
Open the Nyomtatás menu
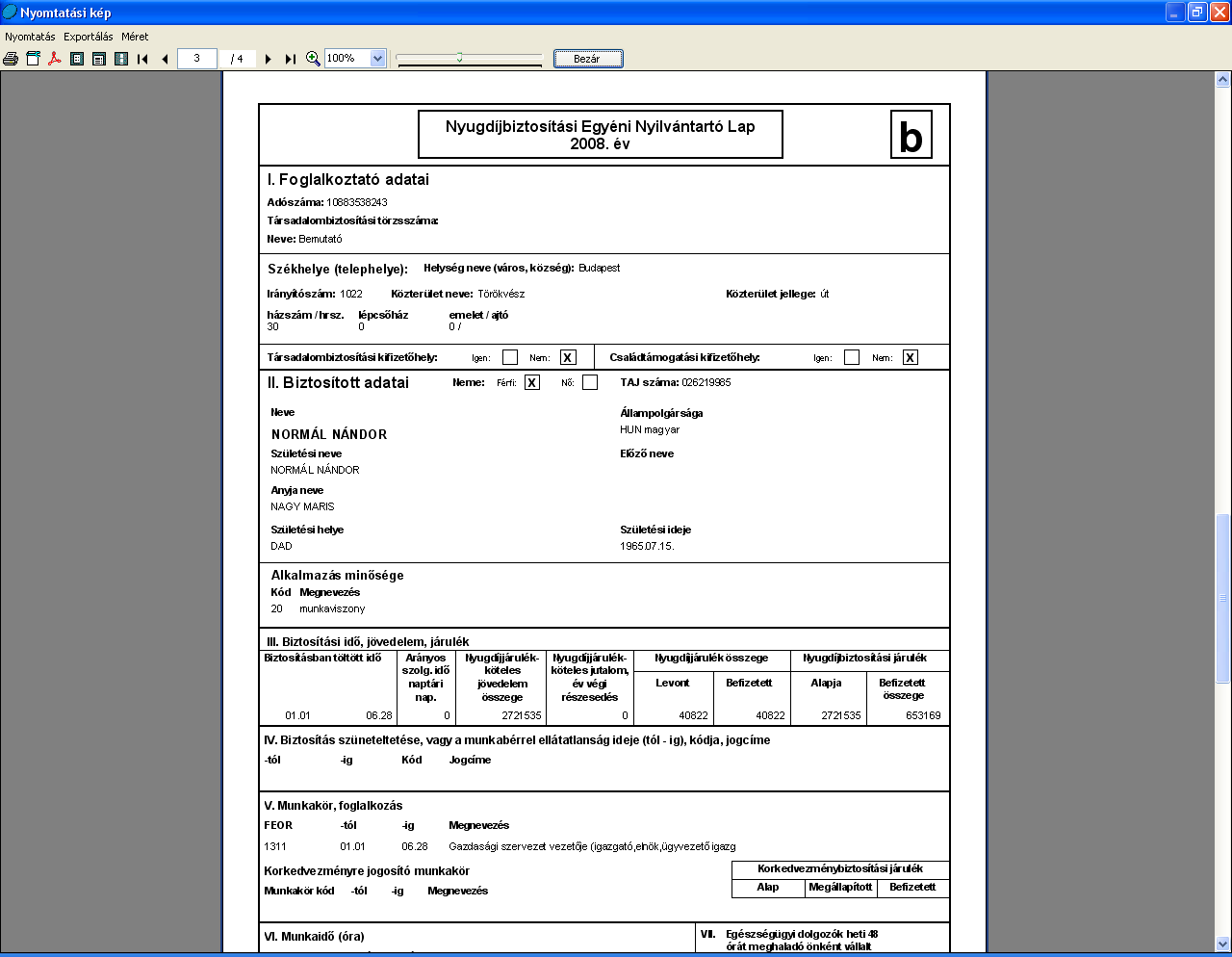[30, 37]
